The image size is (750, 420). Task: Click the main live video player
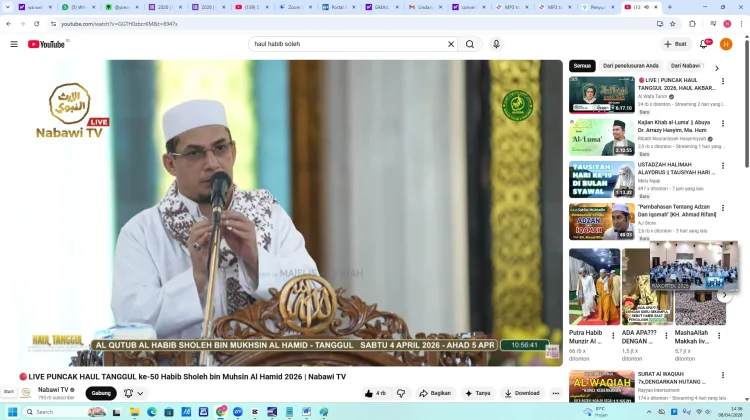[291, 213]
